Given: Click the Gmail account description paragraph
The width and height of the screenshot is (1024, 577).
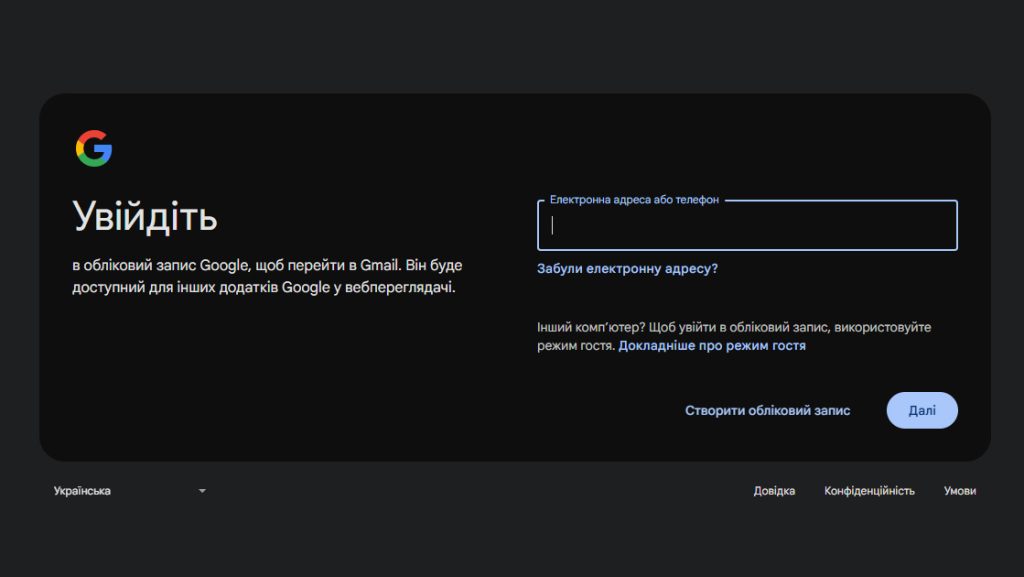Looking at the screenshot, I should click(x=267, y=276).
